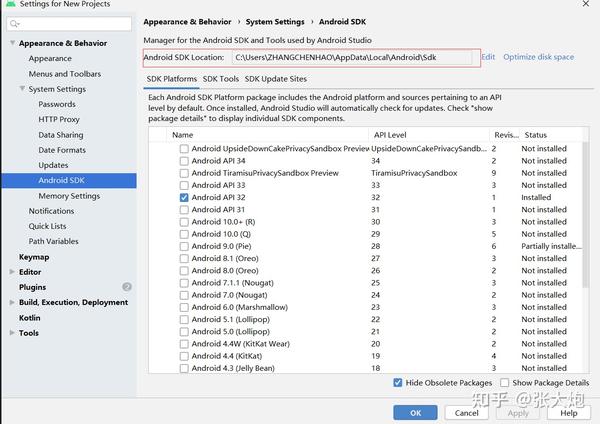The height and width of the screenshot is (424, 600).
Task: Select Memory Settings in the sidebar
Action: (69, 196)
